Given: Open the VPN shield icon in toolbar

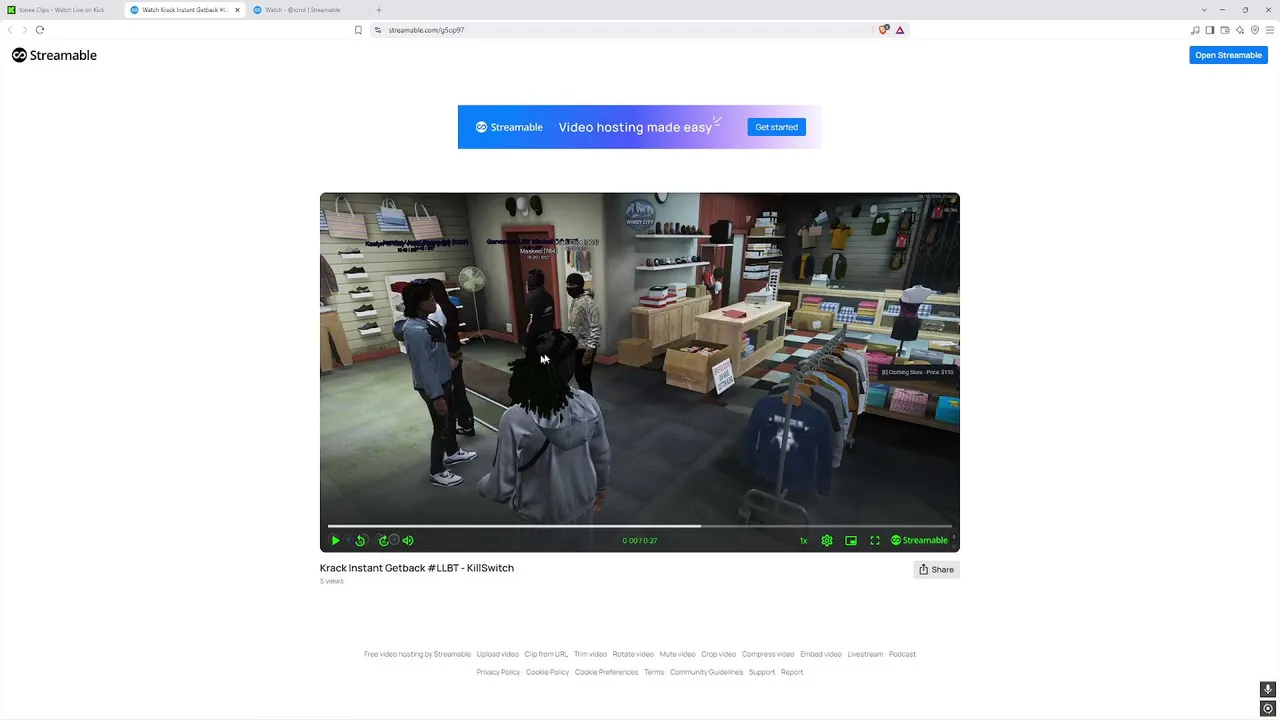Looking at the screenshot, I should pyautogui.click(x=1255, y=30).
